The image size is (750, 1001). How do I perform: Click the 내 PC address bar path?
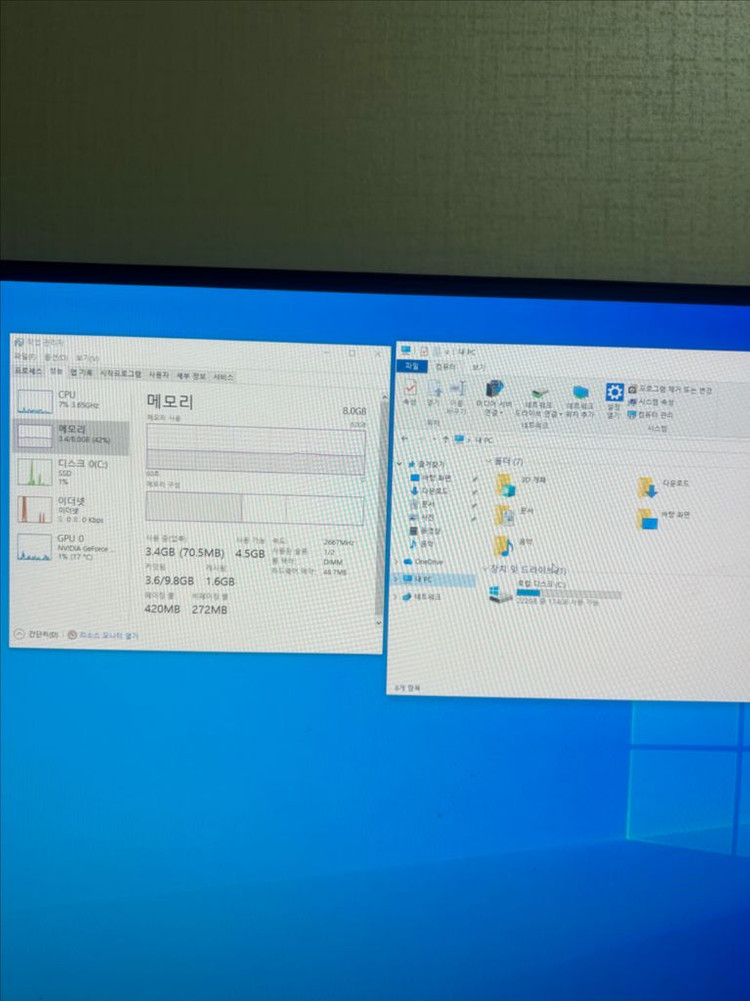pyautogui.click(x=484, y=440)
